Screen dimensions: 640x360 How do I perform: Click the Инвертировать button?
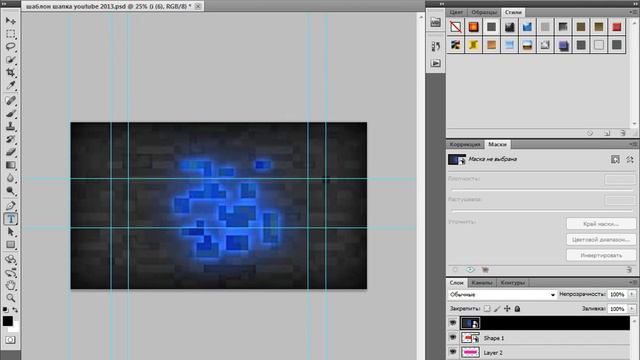pyautogui.click(x=601, y=256)
